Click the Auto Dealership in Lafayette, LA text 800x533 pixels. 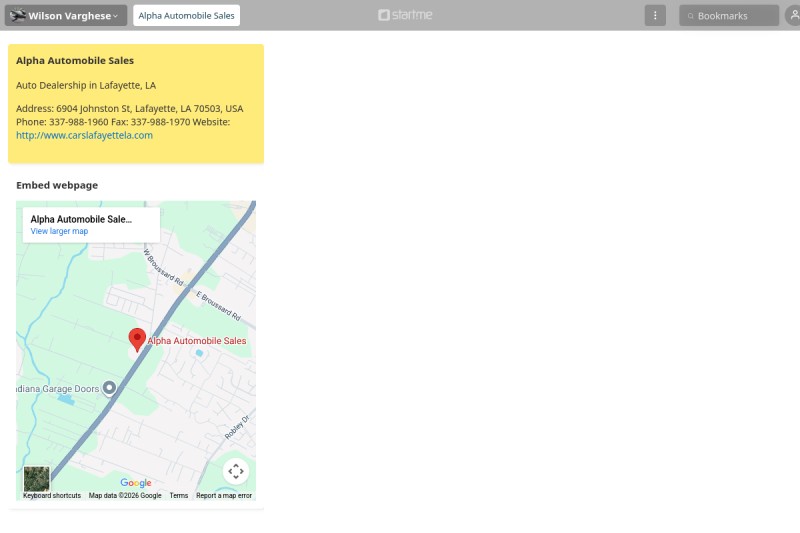(86, 85)
